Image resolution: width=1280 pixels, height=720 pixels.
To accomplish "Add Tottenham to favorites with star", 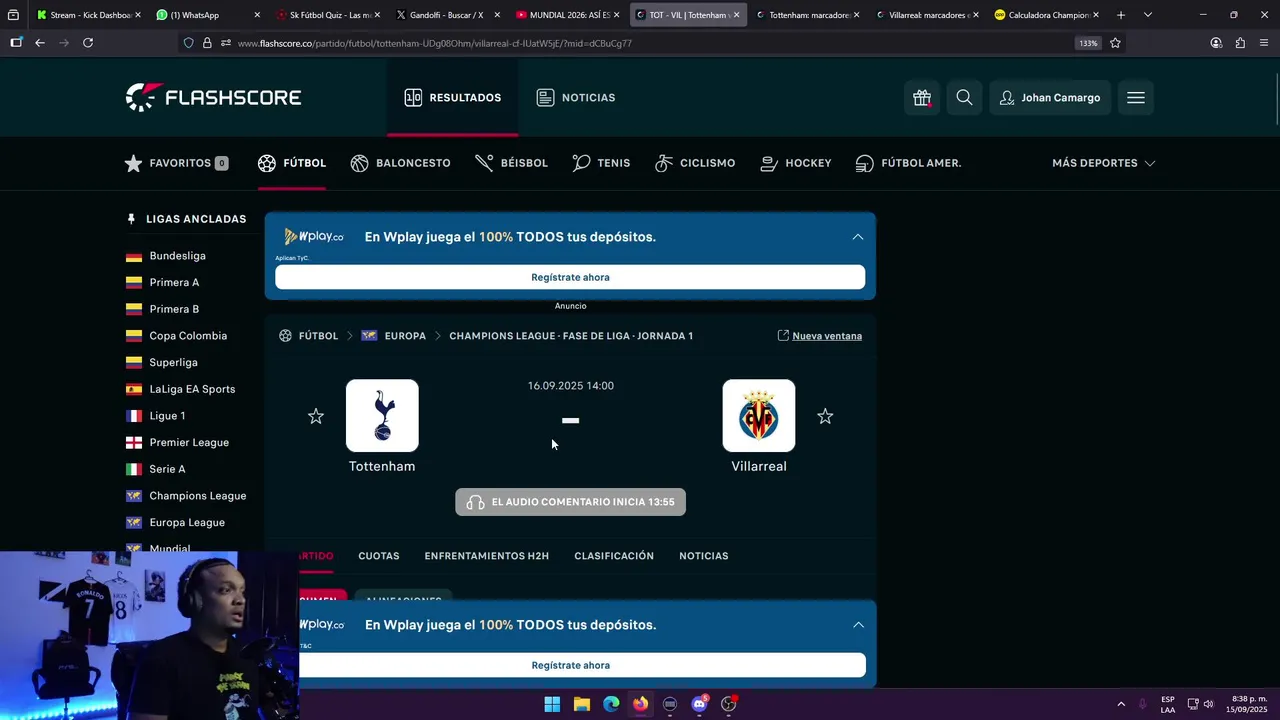I will (x=316, y=416).
